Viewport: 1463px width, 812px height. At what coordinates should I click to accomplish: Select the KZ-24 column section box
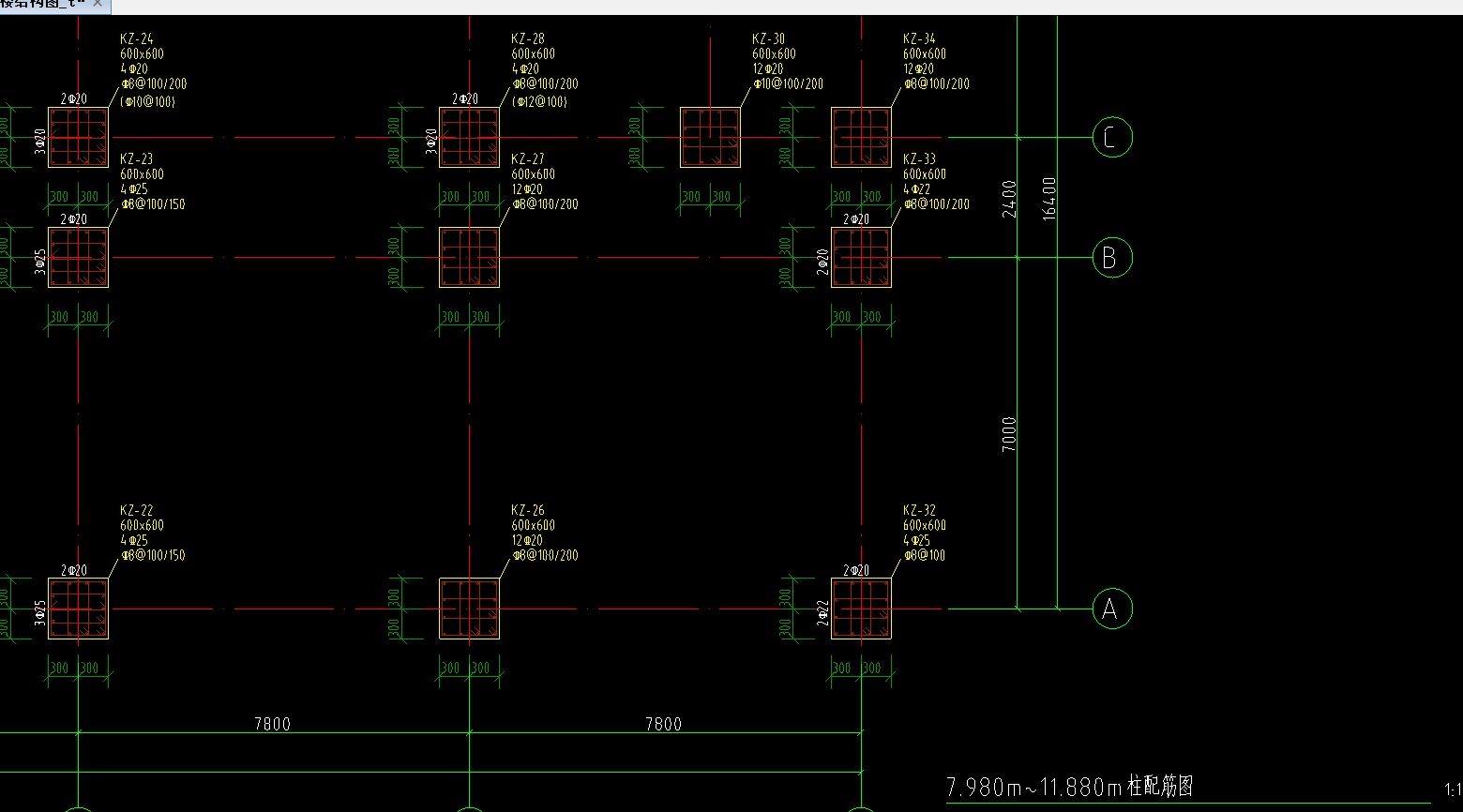[x=78, y=138]
